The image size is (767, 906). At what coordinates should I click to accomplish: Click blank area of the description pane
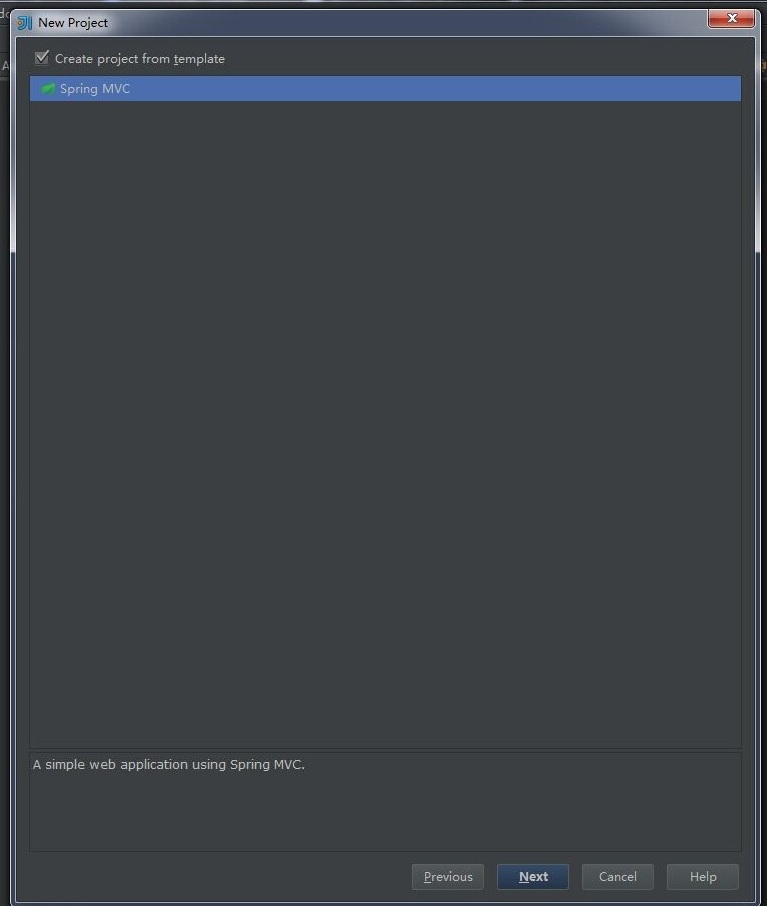(x=385, y=815)
